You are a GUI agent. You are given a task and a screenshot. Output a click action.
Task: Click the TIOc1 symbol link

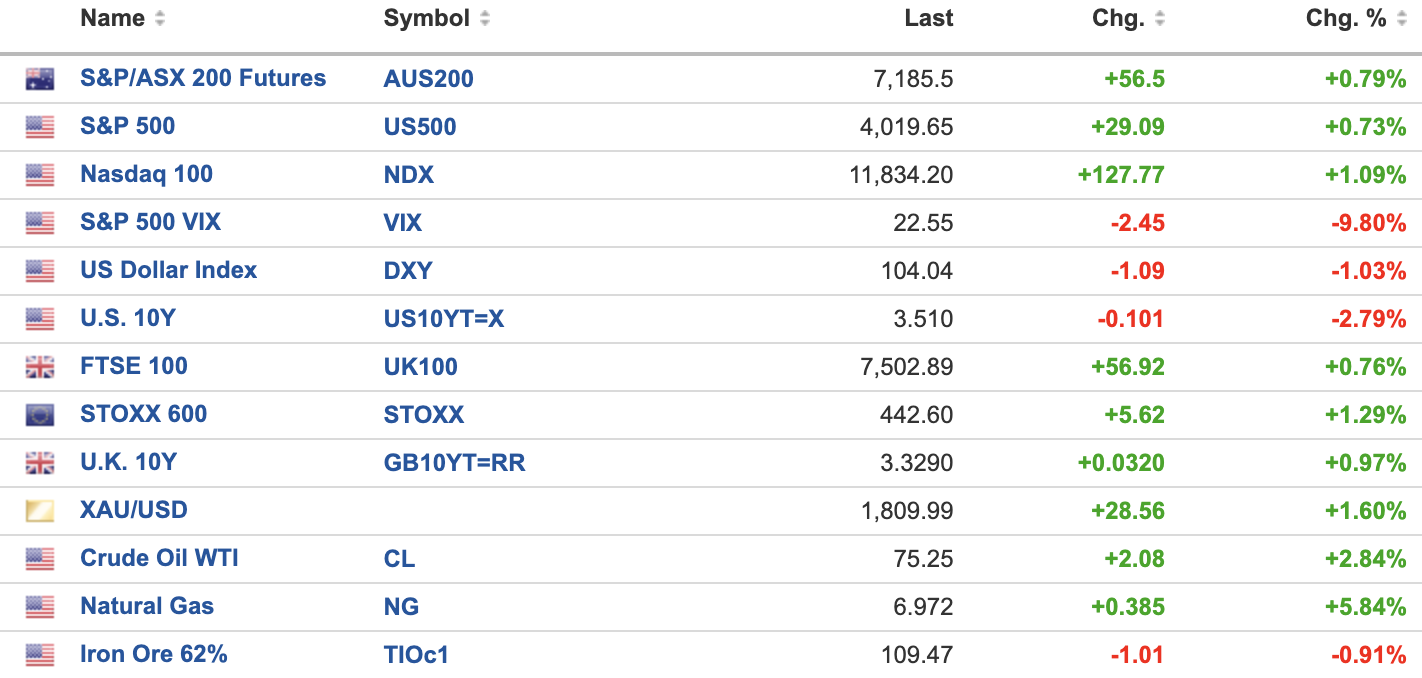click(416, 655)
